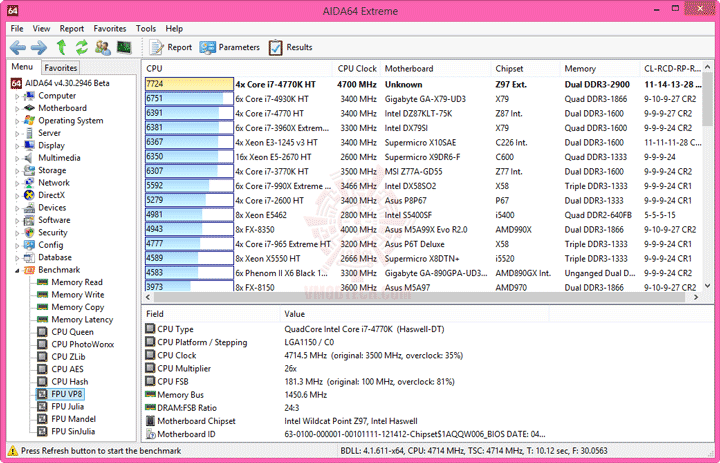Image resolution: width=720 pixels, height=463 pixels.
Task: Expand the Storage tree node
Action: tap(17, 171)
